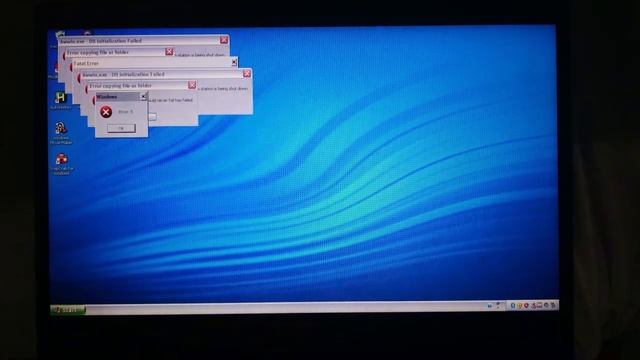The image size is (640, 360).
Task: Open the green Start button
Action: coord(68,310)
